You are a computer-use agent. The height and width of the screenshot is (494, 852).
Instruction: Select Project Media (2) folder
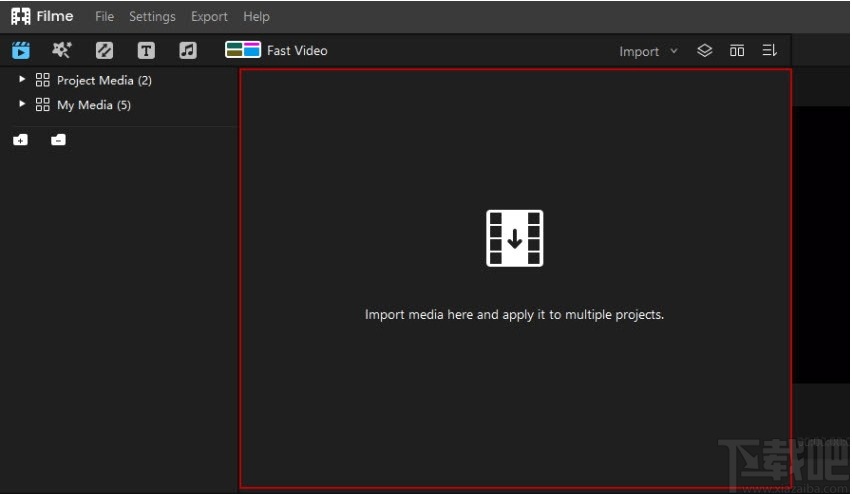(104, 80)
